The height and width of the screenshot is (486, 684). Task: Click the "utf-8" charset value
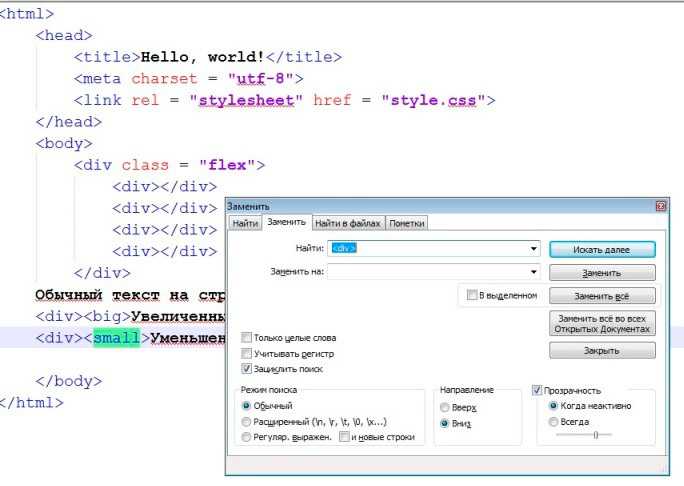(x=261, y=79)
